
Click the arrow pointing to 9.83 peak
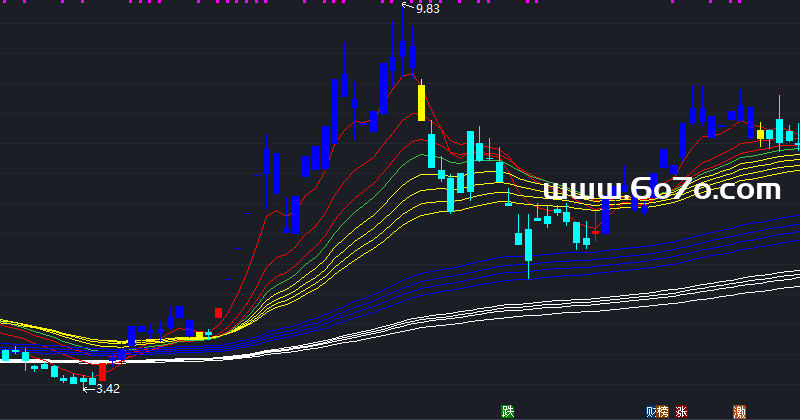(x=407, y=7)
